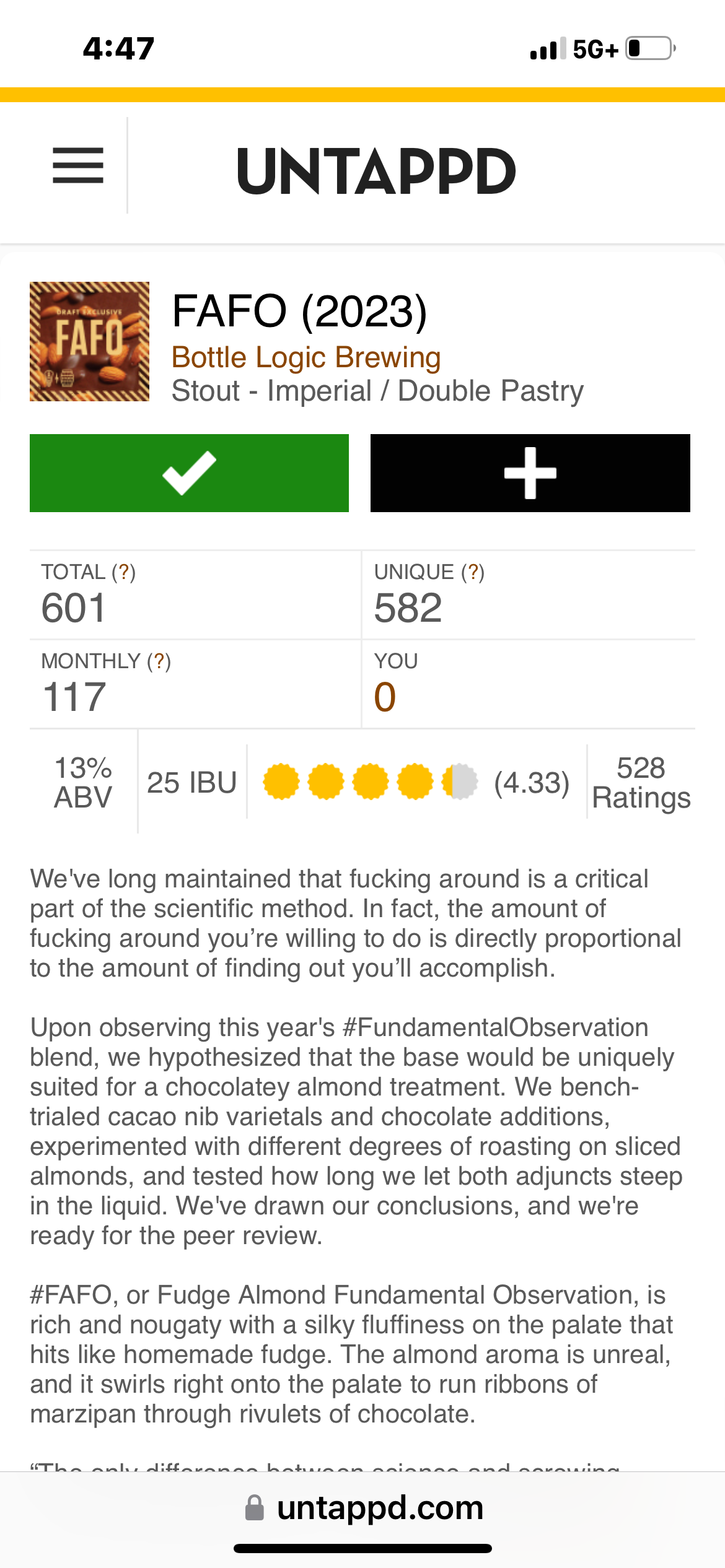Screen dimensions: 725x1568
Task: Tap the FAFO (2023) beer title
Action: pos(299,311)
